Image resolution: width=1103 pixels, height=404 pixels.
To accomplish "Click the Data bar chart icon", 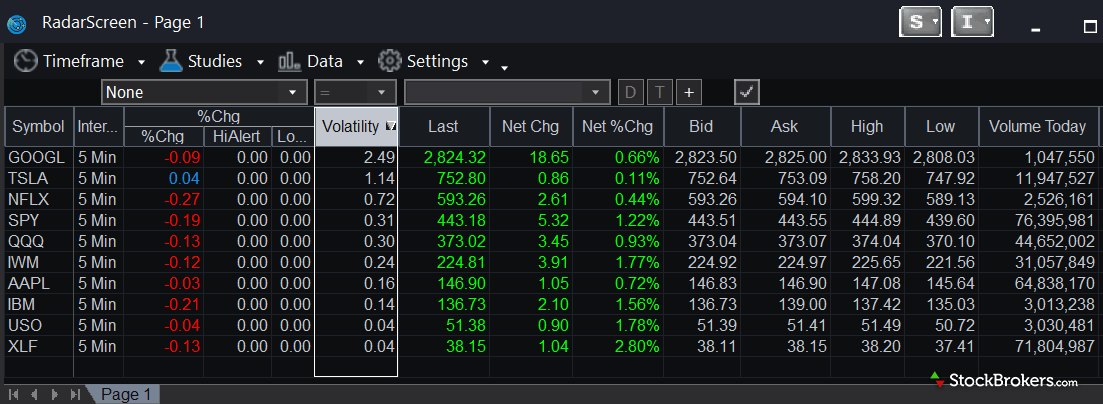I will 290,62.
